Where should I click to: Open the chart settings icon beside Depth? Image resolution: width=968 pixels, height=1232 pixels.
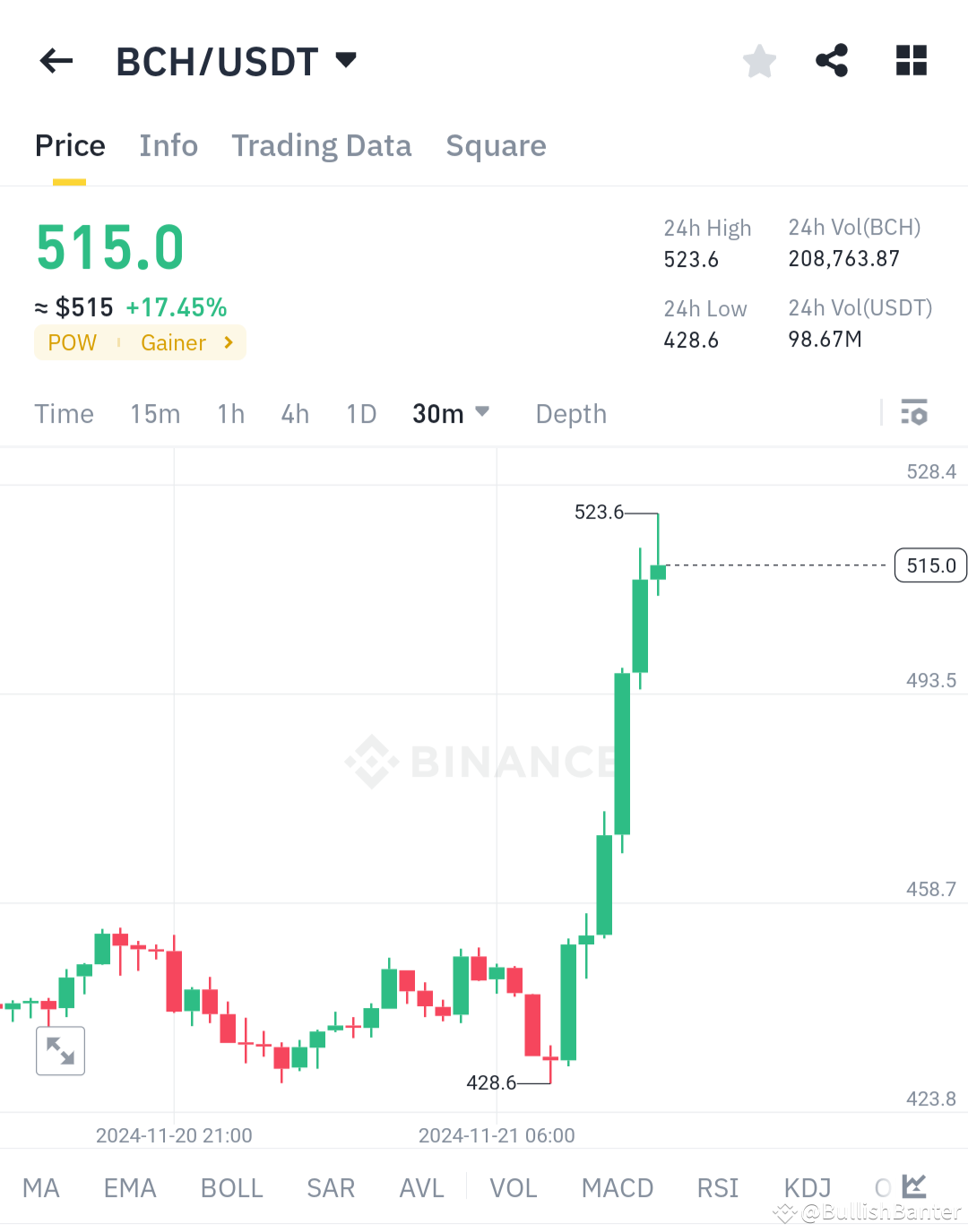pyautogui.click(x=915, y=413)
